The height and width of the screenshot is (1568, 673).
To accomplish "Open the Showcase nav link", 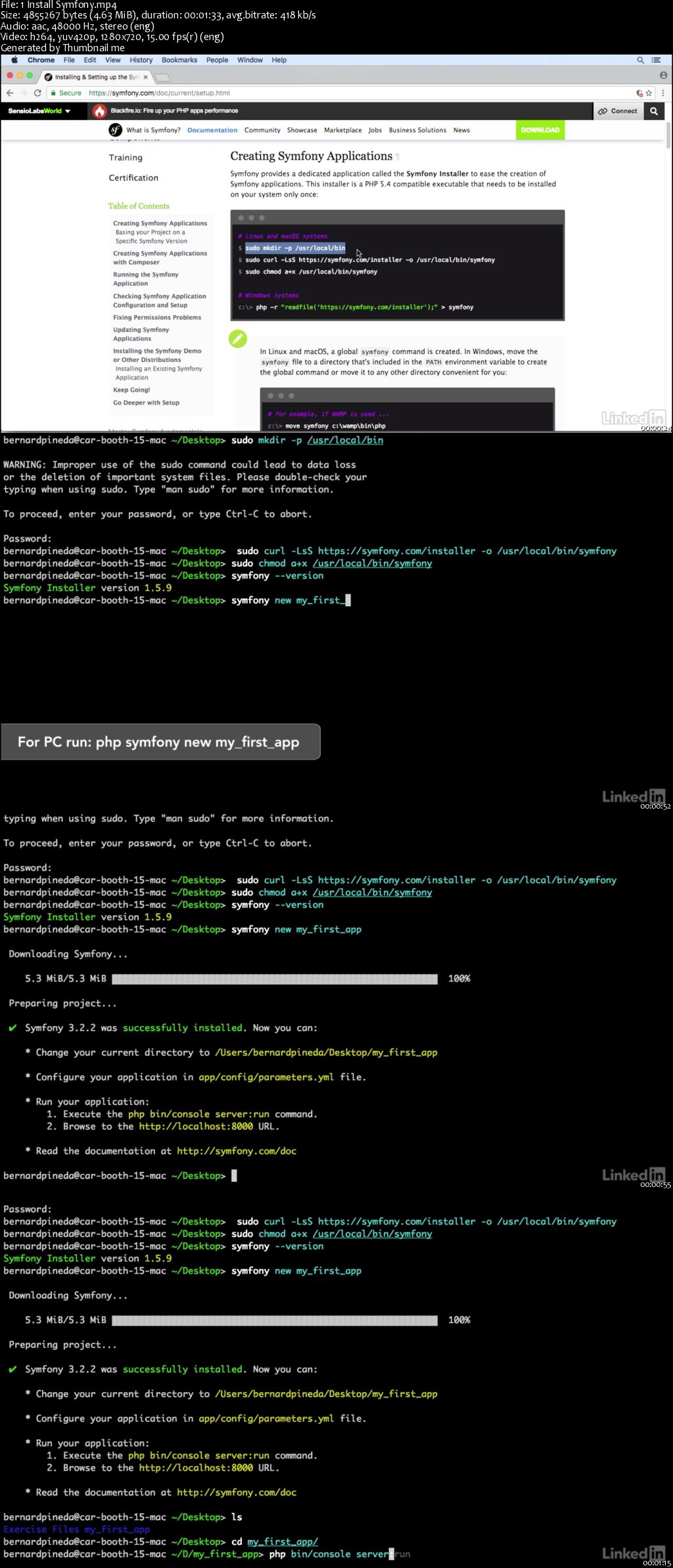I will point(302,130).
